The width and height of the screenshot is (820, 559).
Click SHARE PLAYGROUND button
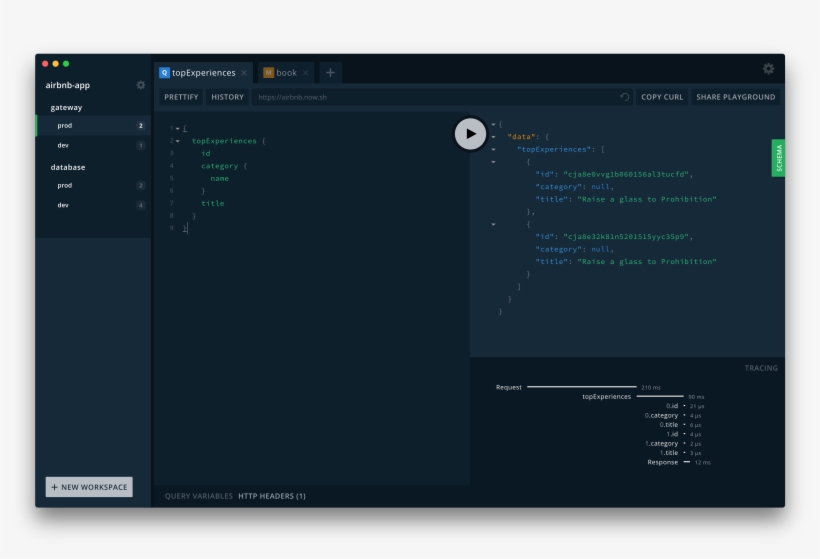coord(735,97)
